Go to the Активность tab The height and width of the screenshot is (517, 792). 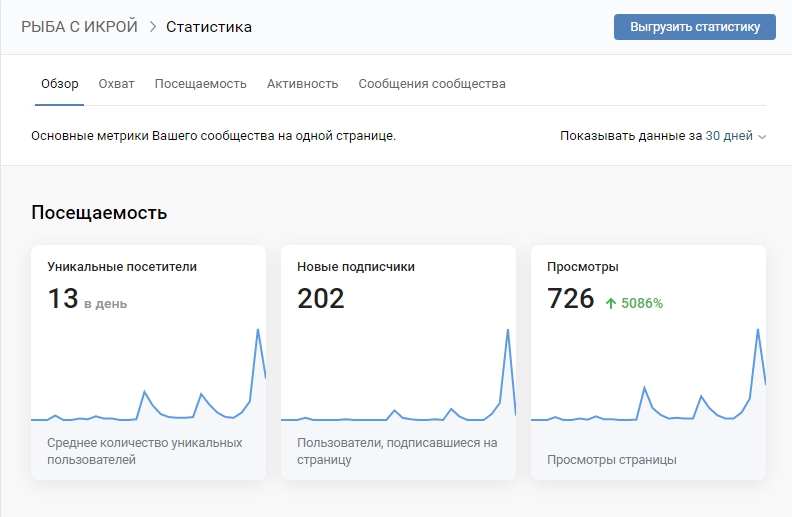pos(303,84)
